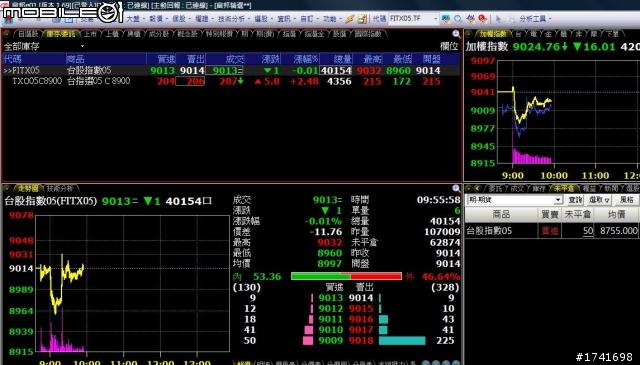Open the 成交 tab in account panel
The height and width of the screenshot is (365, 640).
coord(517,188)
